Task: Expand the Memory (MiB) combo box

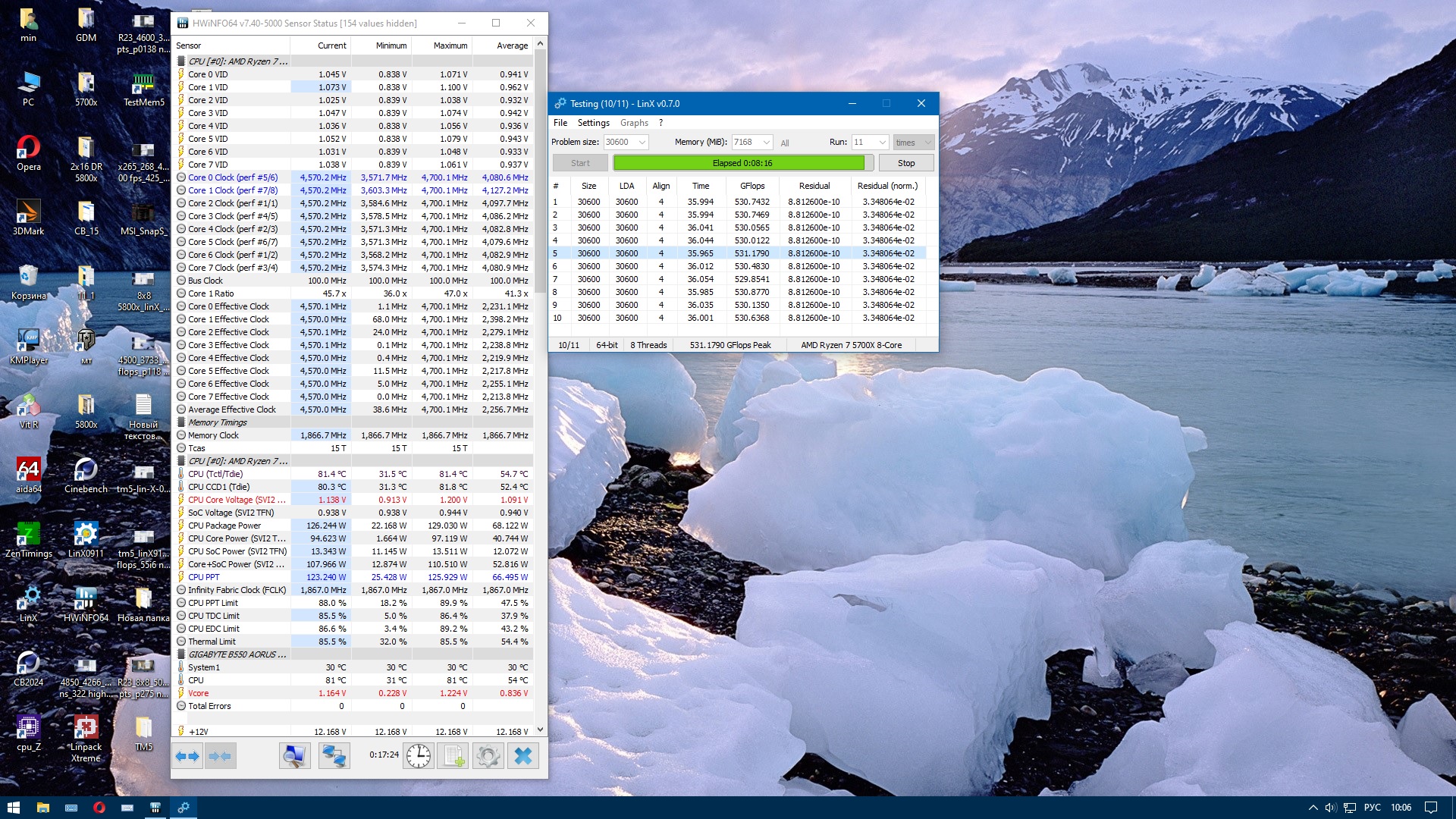Action: 767,143
